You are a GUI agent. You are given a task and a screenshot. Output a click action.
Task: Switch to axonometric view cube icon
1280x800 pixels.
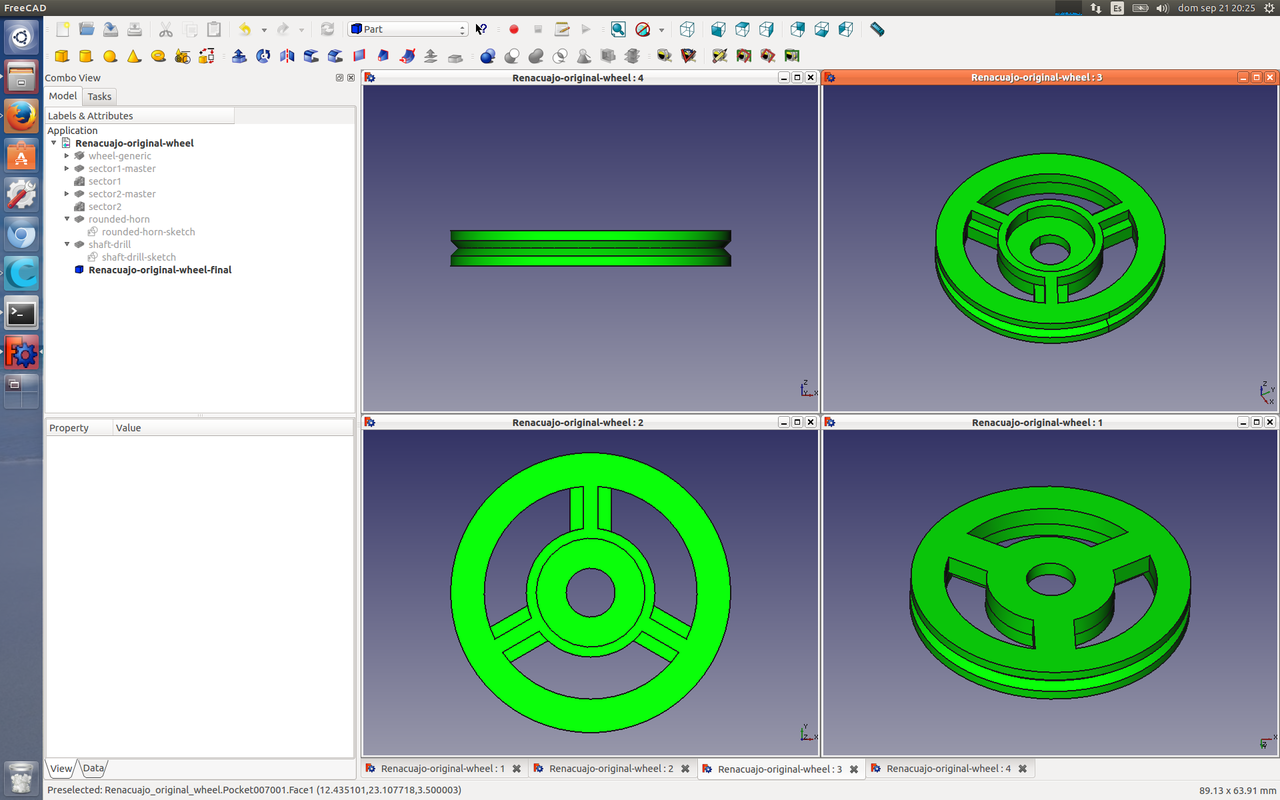click(x=687, y=30)
